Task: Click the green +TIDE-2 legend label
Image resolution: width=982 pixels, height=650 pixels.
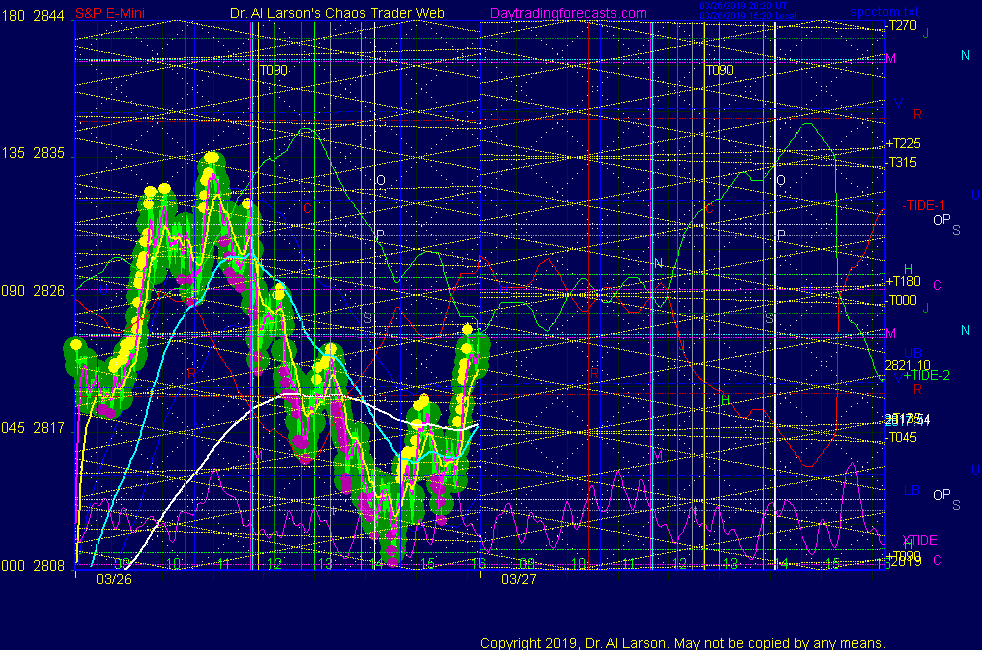Action: click(926, 376)
